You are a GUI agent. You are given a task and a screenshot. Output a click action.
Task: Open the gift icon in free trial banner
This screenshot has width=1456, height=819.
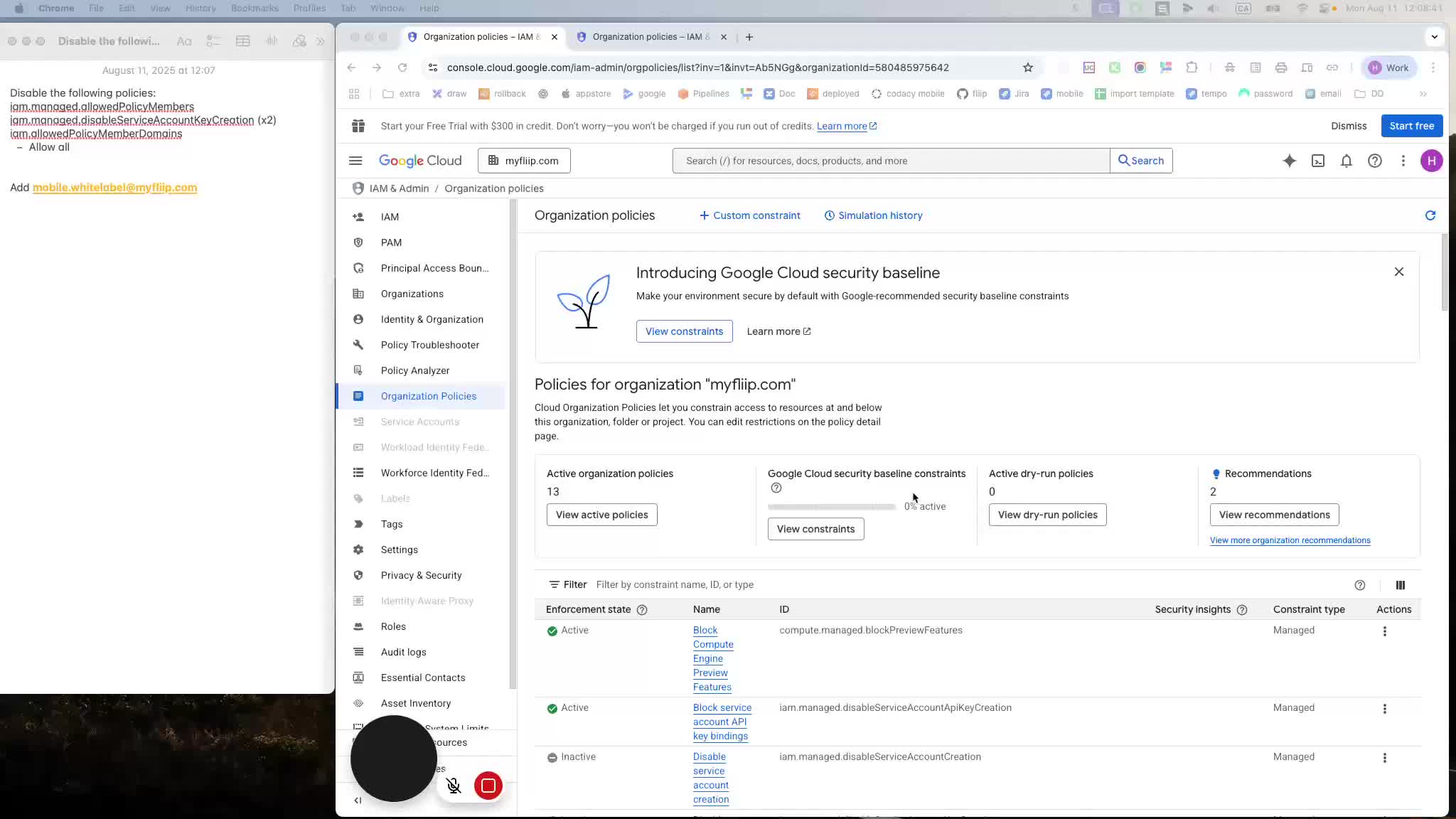pyautogui.click(x=358, y=126)
